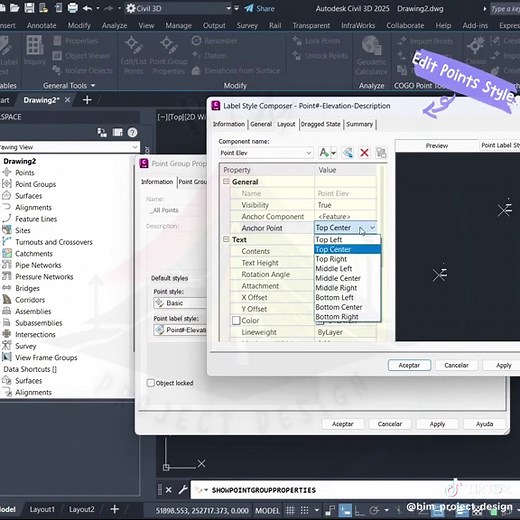
Task: Toggle grid display icon in status bar
Action: coord(290,510)
